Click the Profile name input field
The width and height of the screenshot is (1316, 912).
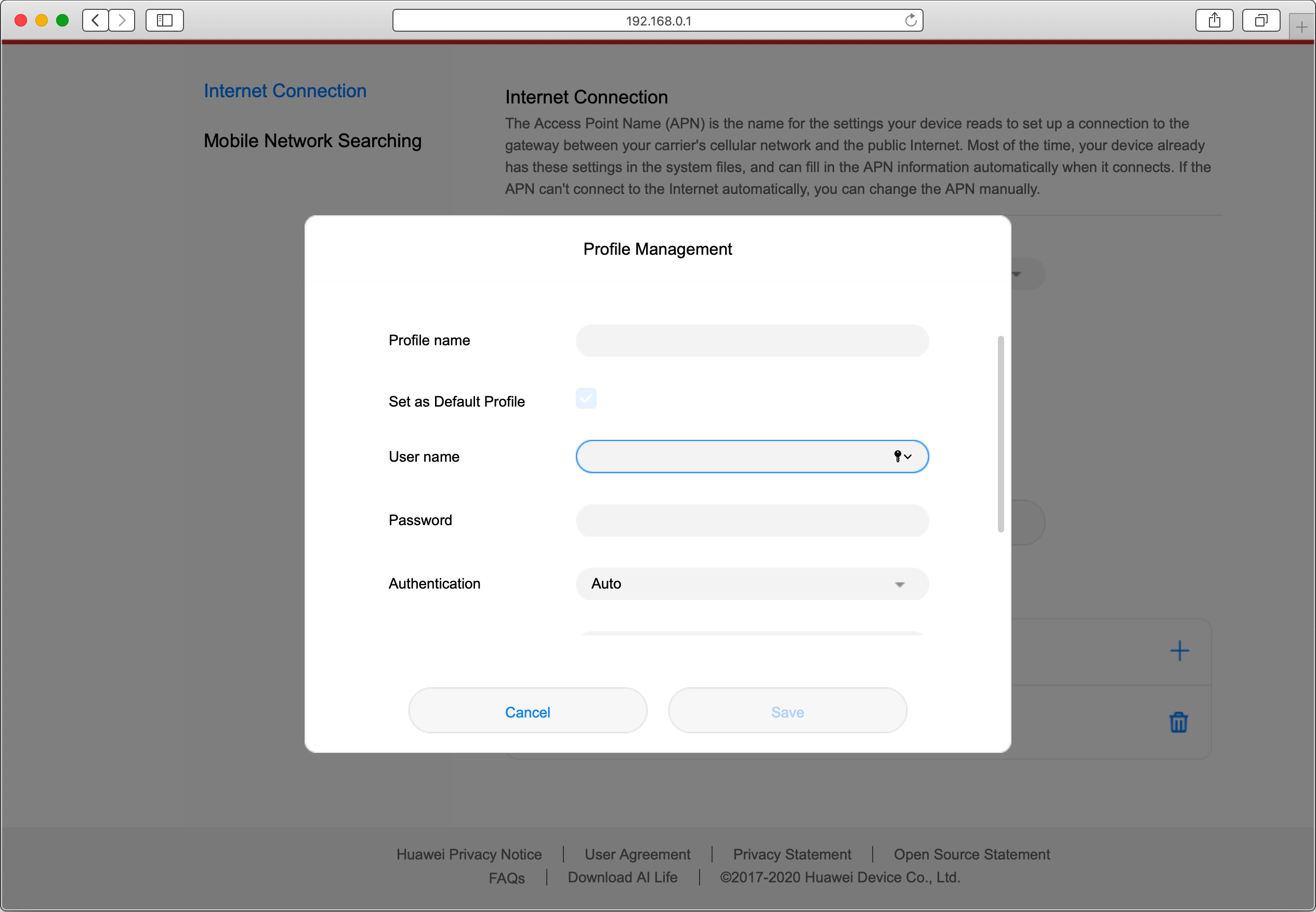(752, 341)
